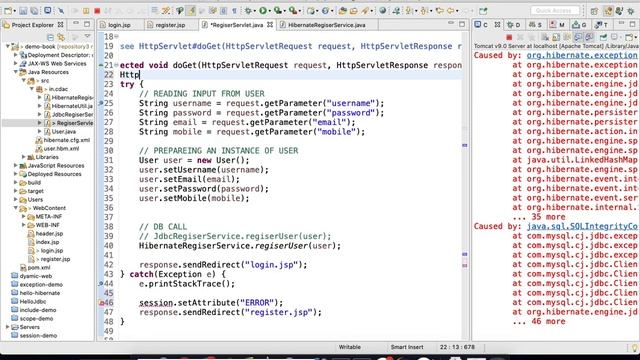Terminate server with console red stop icon

509,37
